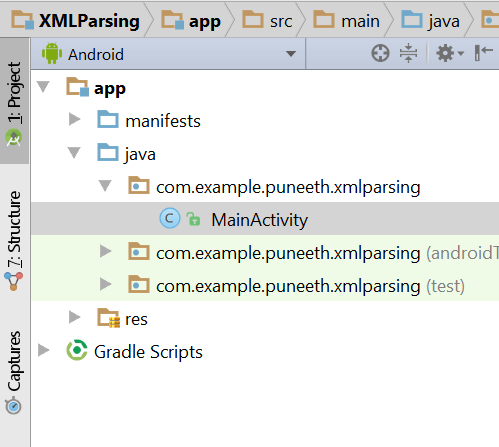
Task: Select the res folder label
Action: click(x=136, y=320)
